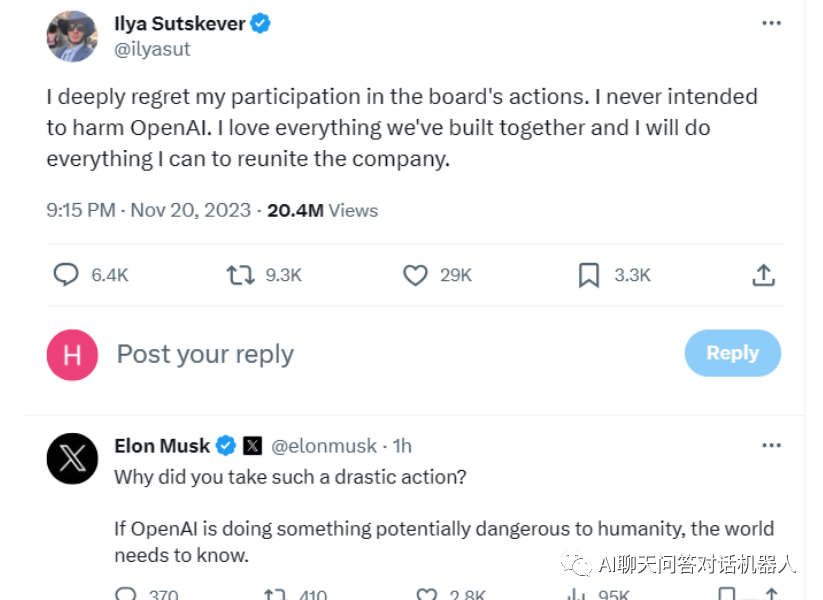The height and width of the screenshot is (600, 823).
Task: Open more options for Ilya's post
Action: (x=771, y=23)
